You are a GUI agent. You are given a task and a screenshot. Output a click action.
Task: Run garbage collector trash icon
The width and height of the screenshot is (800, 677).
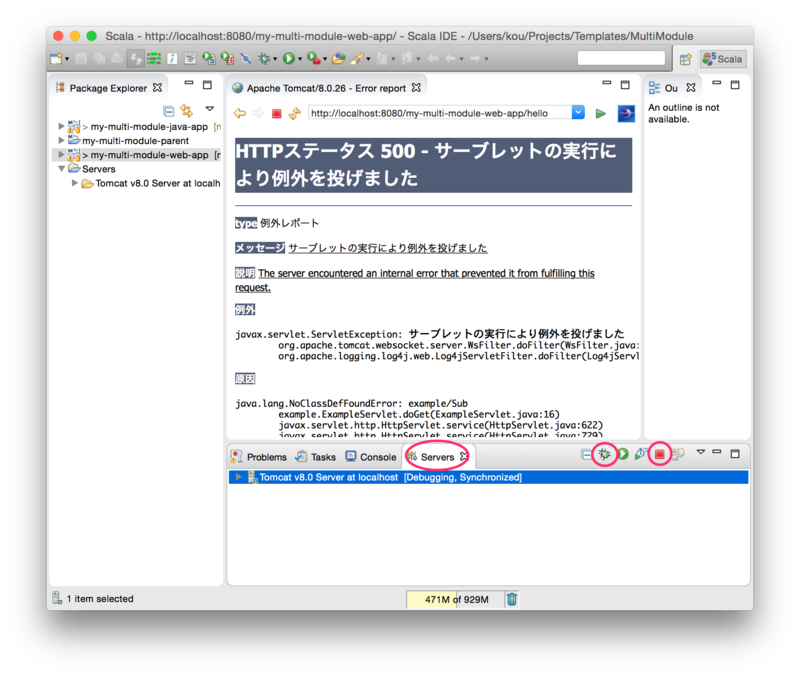tap(512, 599)
